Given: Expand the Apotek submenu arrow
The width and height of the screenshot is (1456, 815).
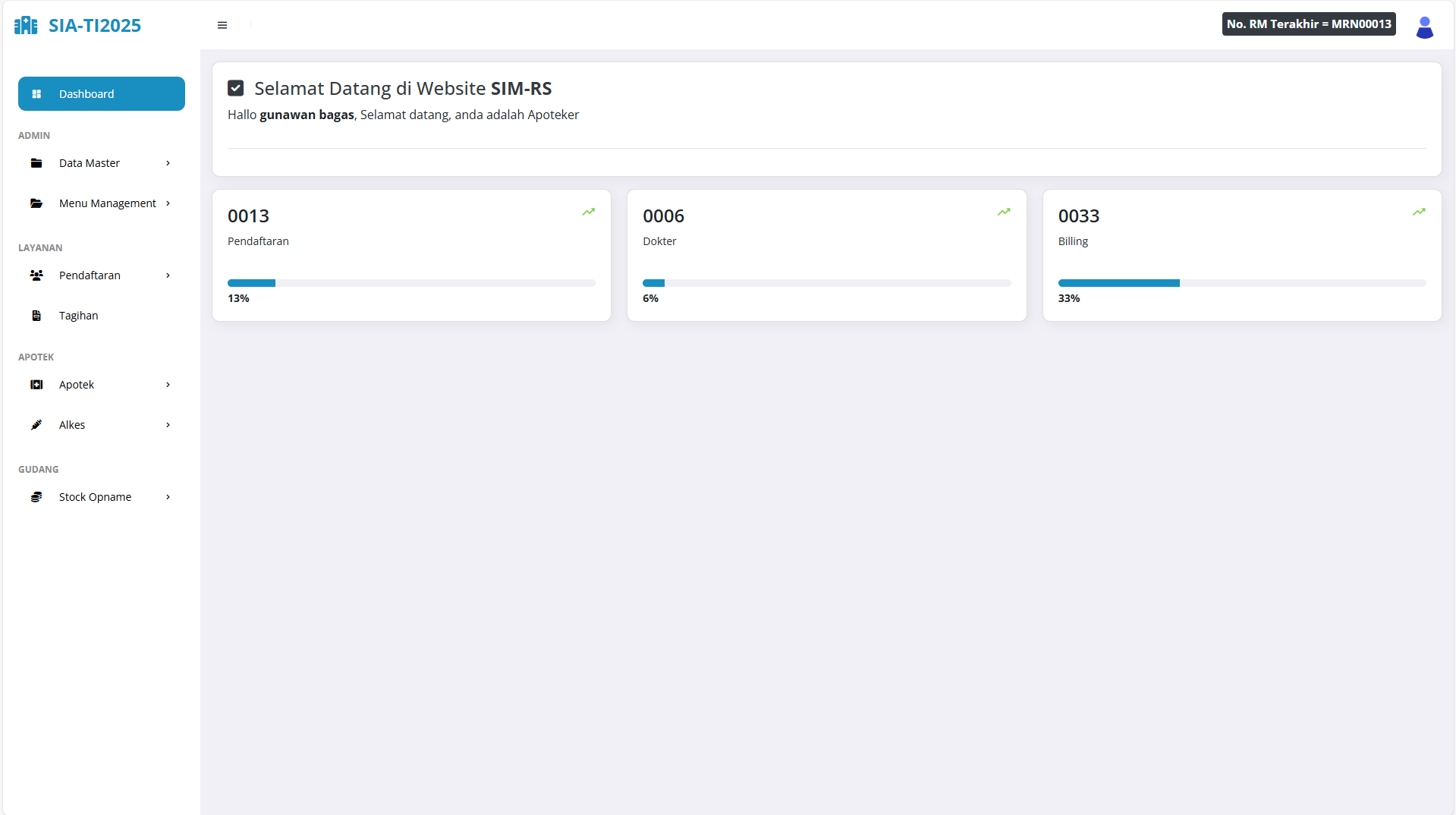Looking at the screenshot, I should [168, 385].
